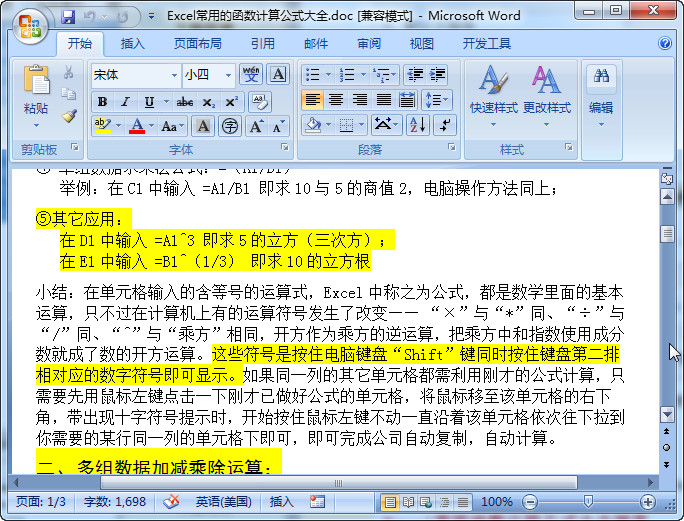Apply character border icon
Viewport: 684px width, 521px height.
coord(278,75)
